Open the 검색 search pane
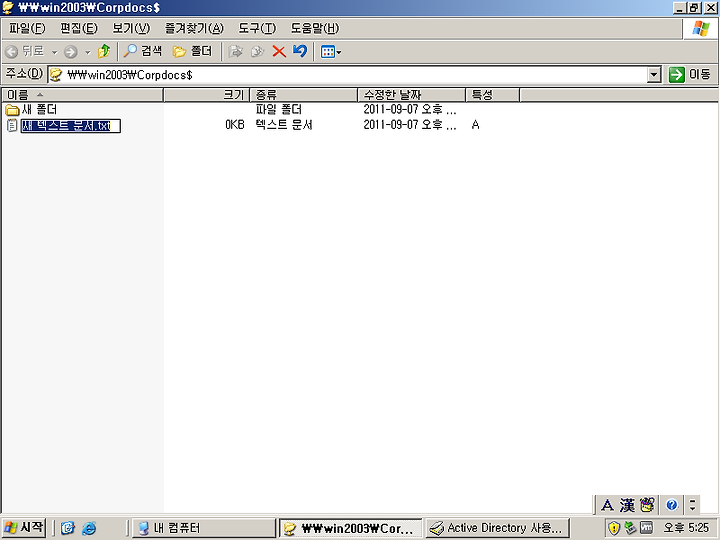This screenshot has width=720, height=540. [143, 51]
